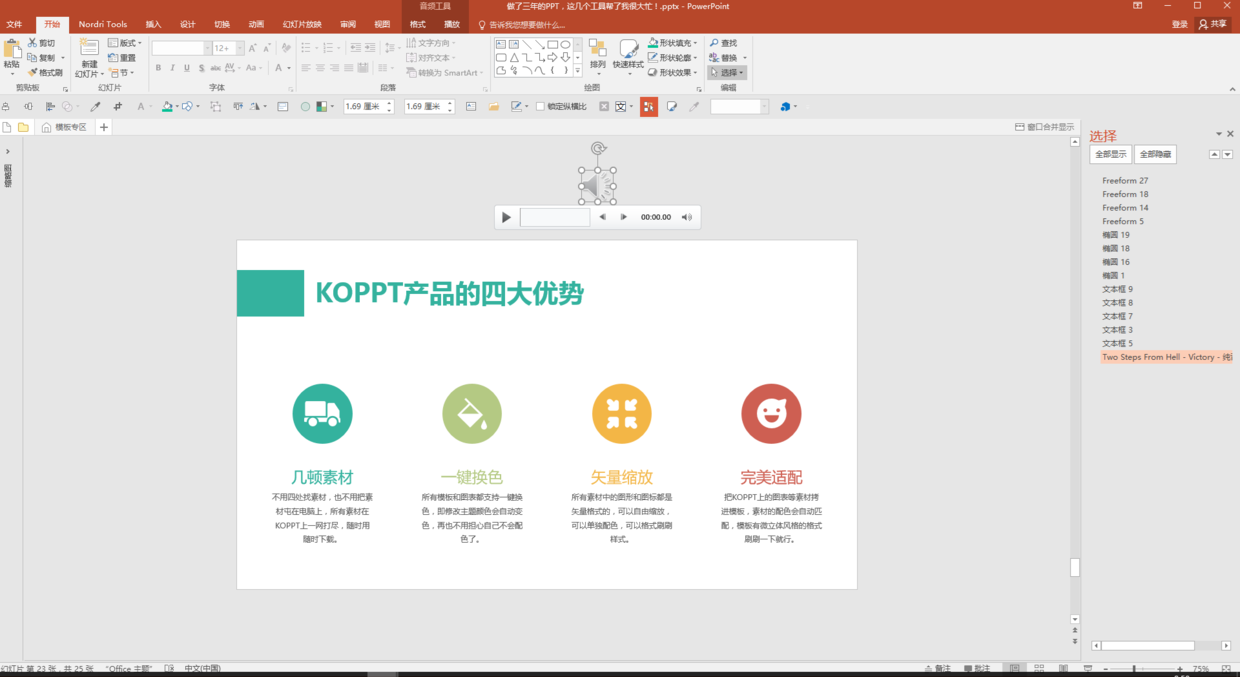Close the Selection (选择) pane
1240x677 pixels.
pos(1230,134)
